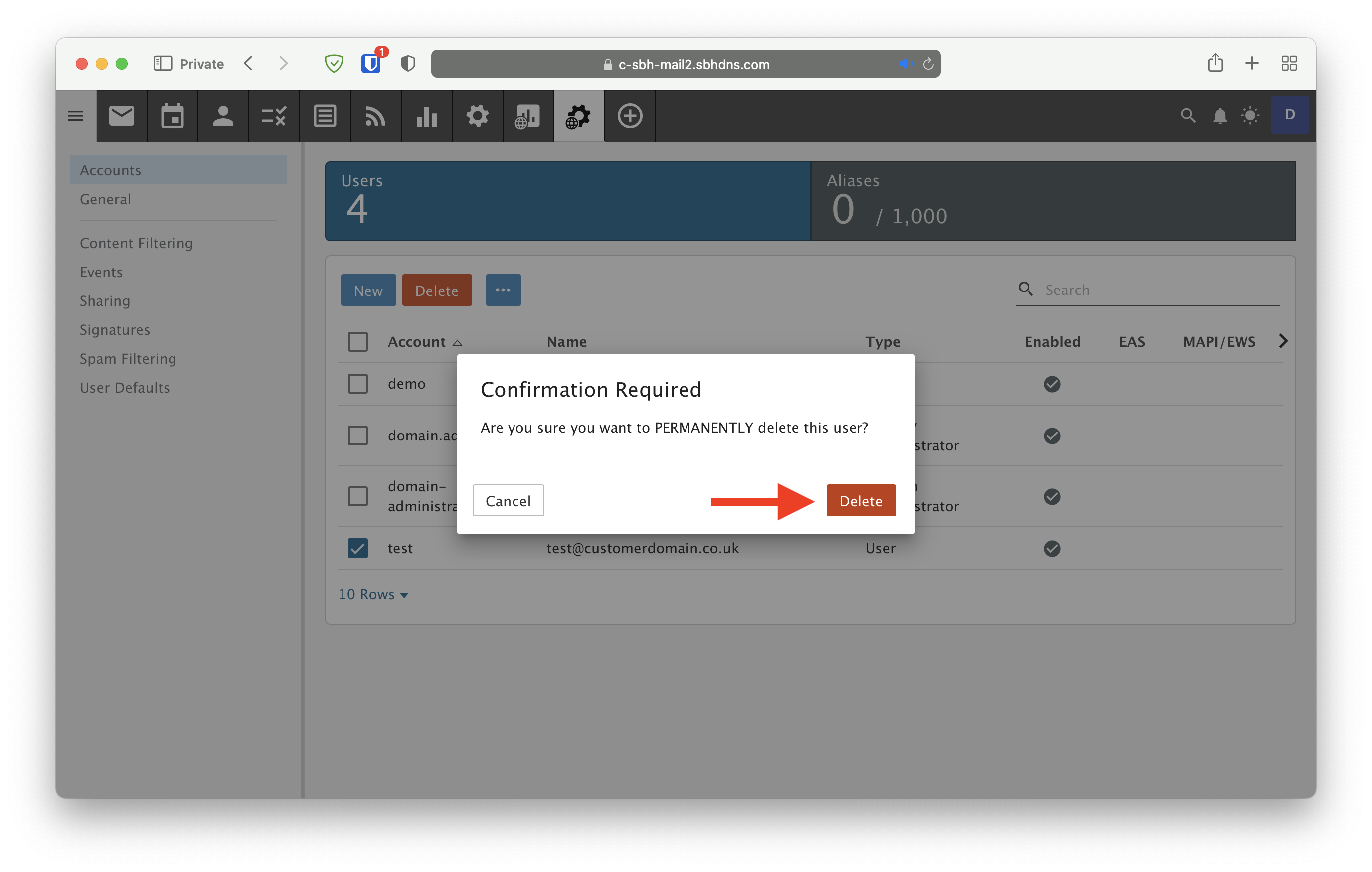1372x872 pixels.
Task: Open the Calendar icon in toolbar
Action: pyautogui.click(x=172, y=116)
